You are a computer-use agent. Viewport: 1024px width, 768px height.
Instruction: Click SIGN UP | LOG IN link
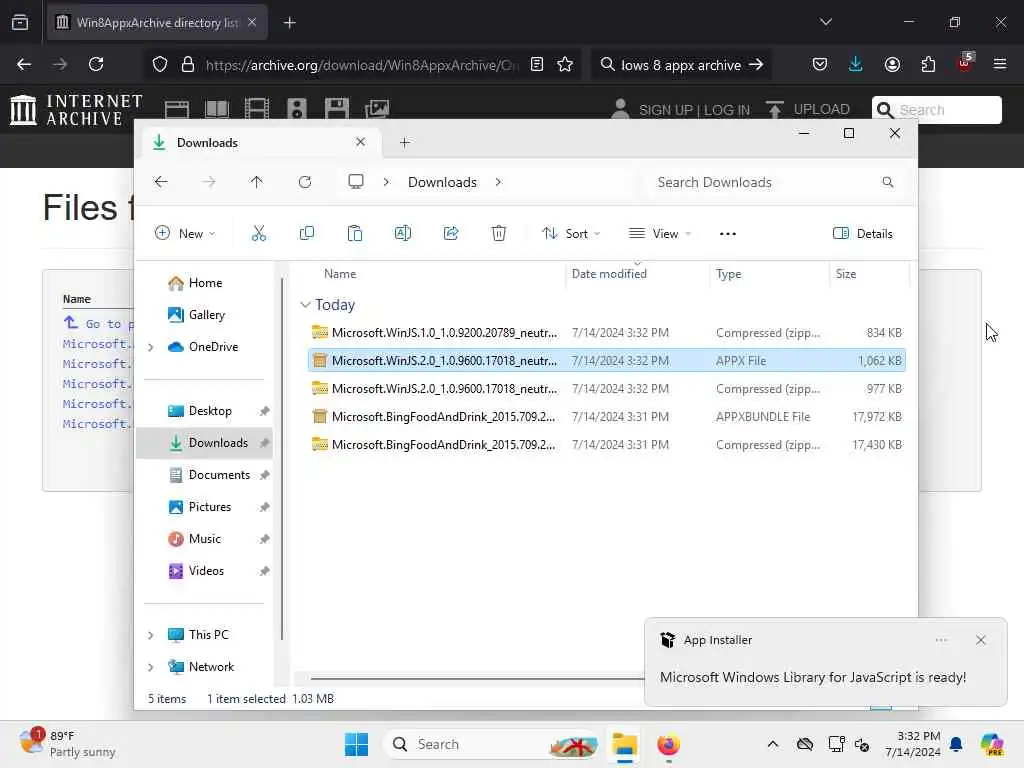[x=694, y=110]
